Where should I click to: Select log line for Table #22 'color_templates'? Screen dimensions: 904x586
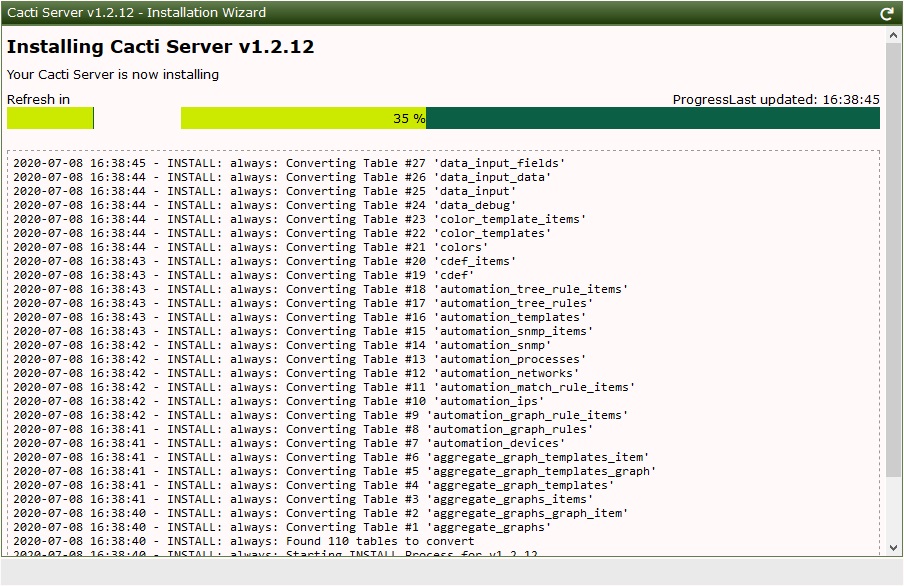tap(282, 233)
